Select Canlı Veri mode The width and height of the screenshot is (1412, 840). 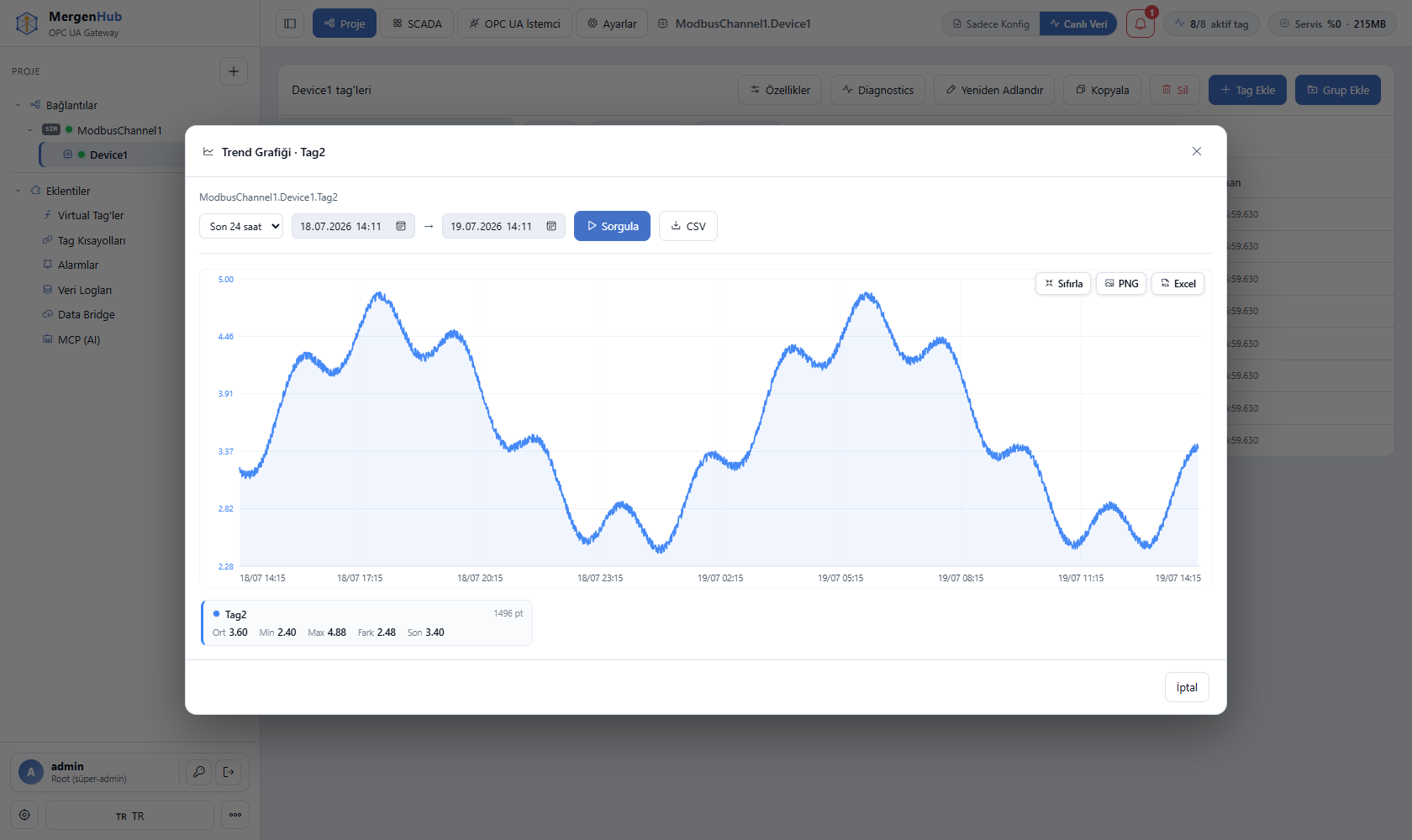[x=1078, y=24]
